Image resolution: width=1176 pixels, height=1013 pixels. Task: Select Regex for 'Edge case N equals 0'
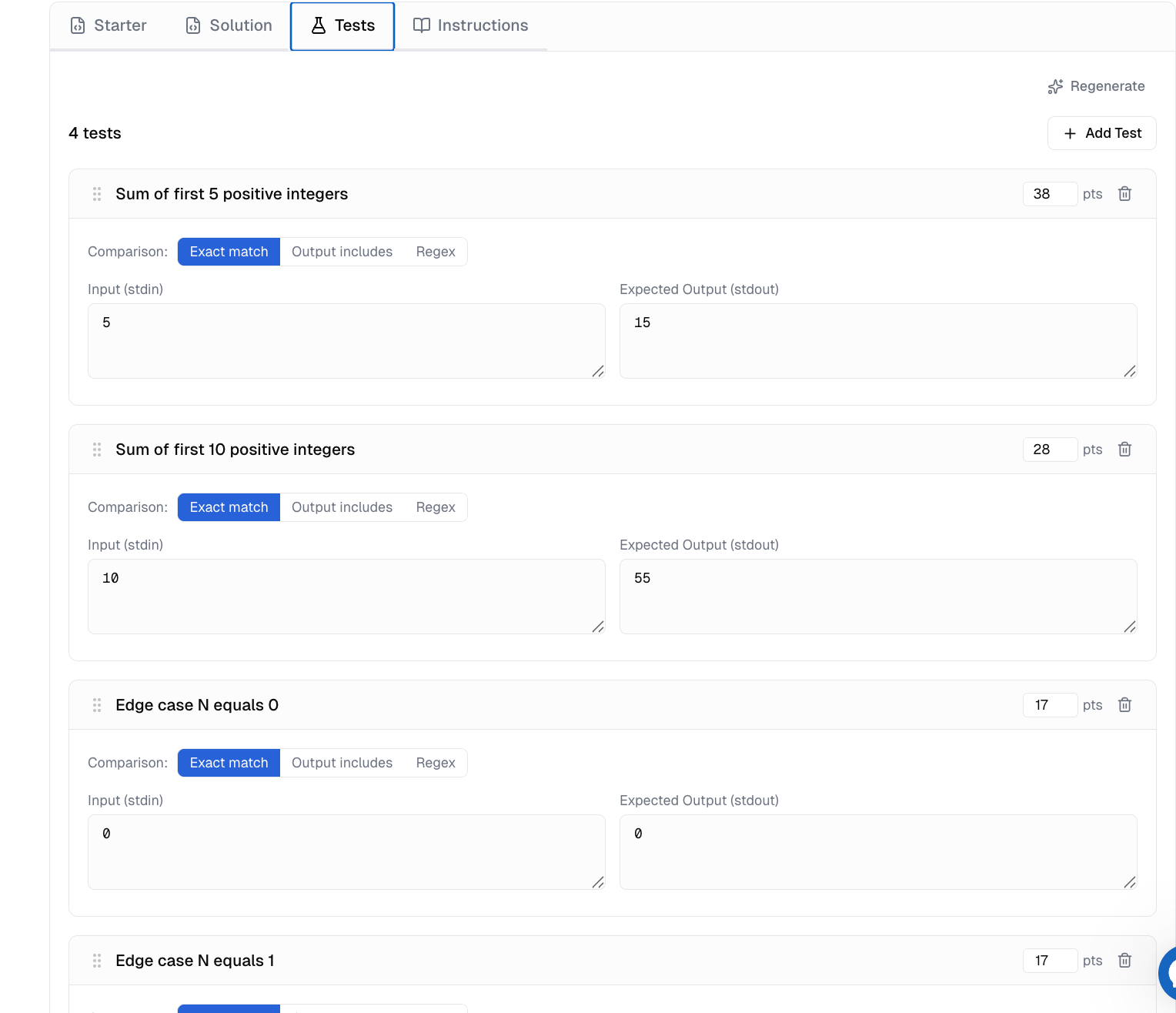coord(436,763)
